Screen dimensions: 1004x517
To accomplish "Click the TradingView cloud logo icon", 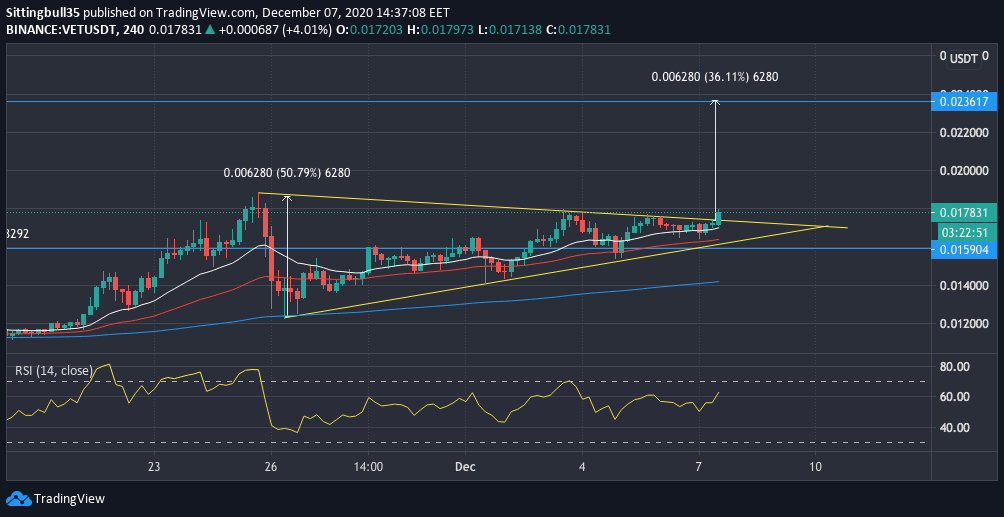I will click(17, 498).
